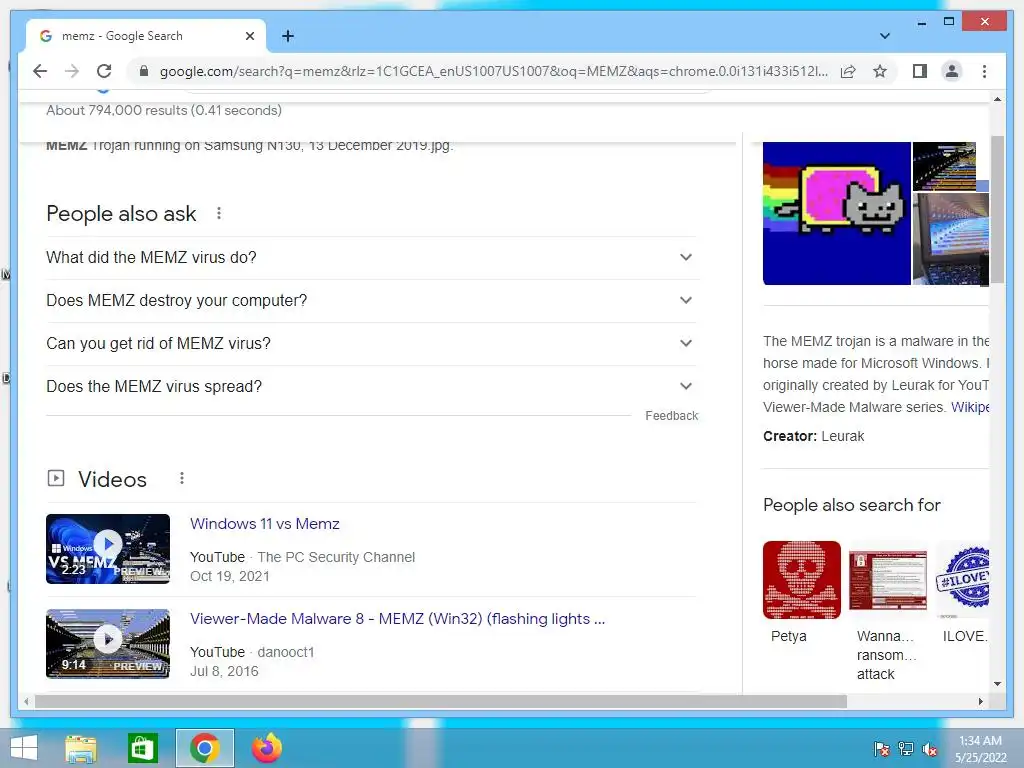The width and height of the screenshot is (1024, 768).
Task: Bookmark this page with star icon
Action: [880, 71]
